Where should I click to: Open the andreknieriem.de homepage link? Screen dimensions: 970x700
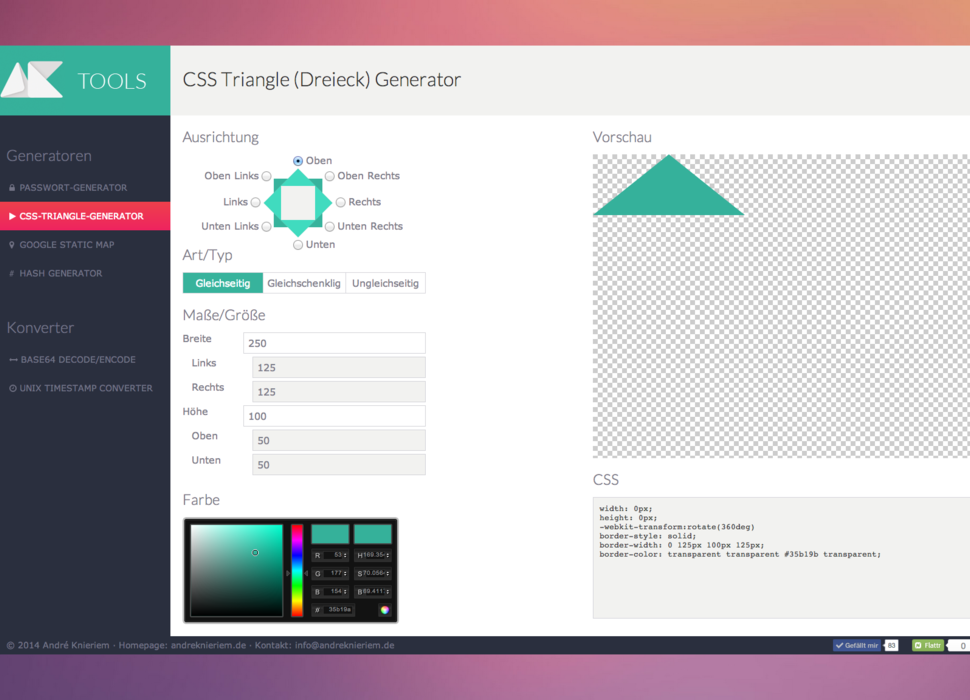click(x=208, y=646)
